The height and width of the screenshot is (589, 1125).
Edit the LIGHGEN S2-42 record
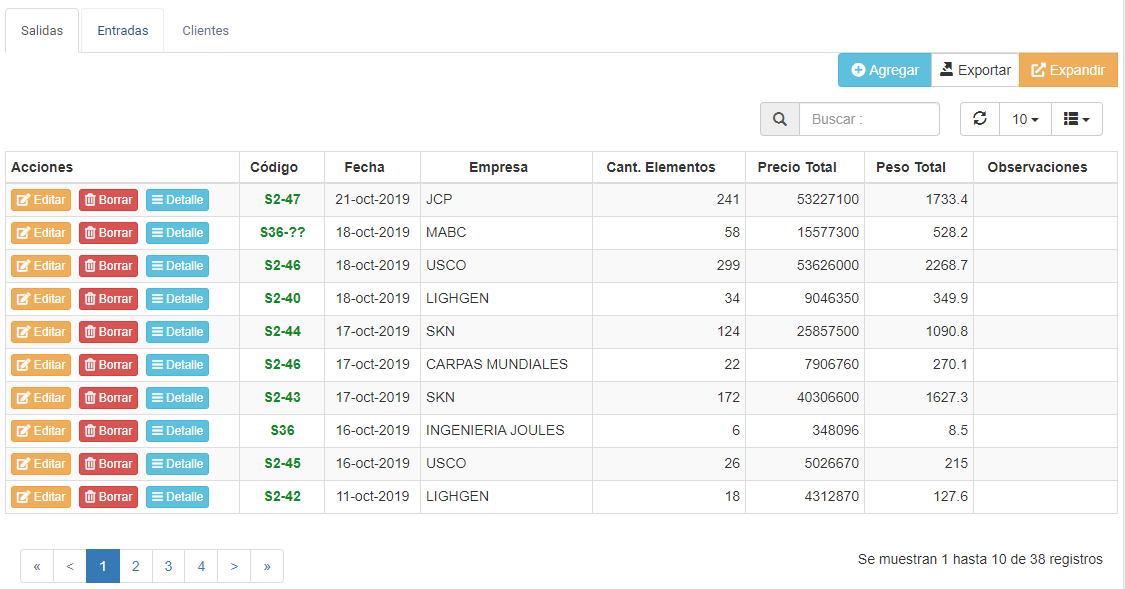coord(41,497)
